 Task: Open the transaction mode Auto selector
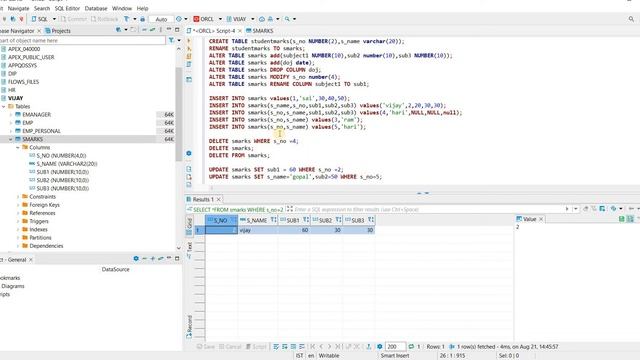[x=161, y=19]
